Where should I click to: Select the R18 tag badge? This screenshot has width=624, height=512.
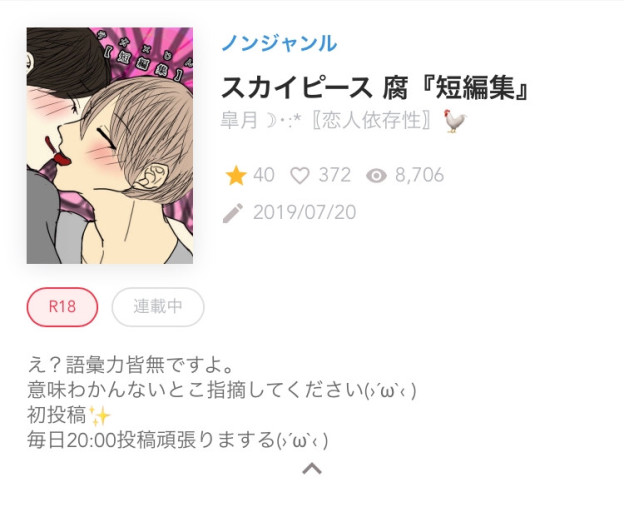(62, 307)
